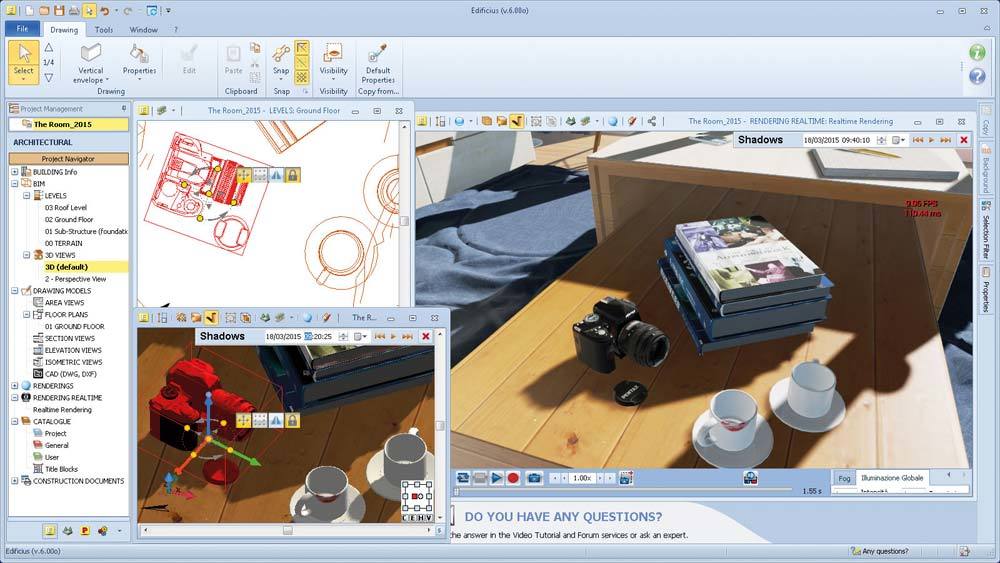Click the Vertical envelope tool

(91, 60)
